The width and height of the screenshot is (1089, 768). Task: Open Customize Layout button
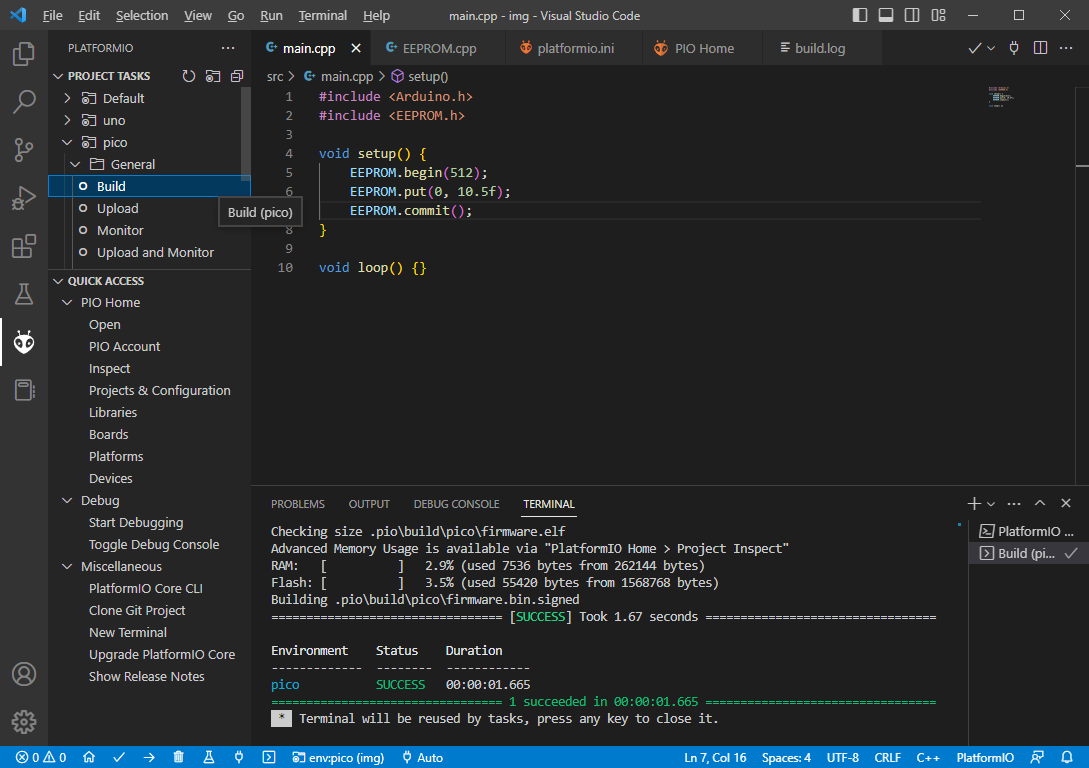[938, 15]
